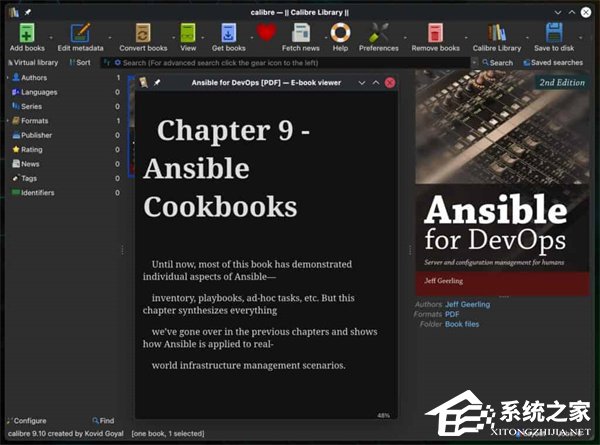Open Saved searches menu
The width and height of the screenshot is (600, 445).
tap(553, 62)
